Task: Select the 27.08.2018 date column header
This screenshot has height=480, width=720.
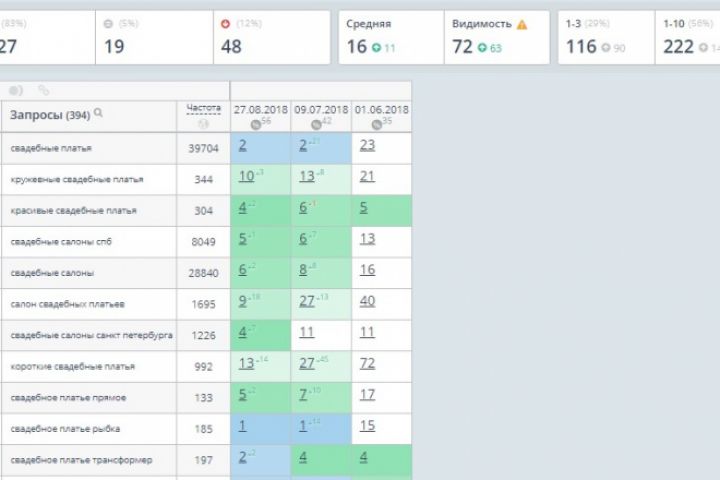Action: (261, 108)
